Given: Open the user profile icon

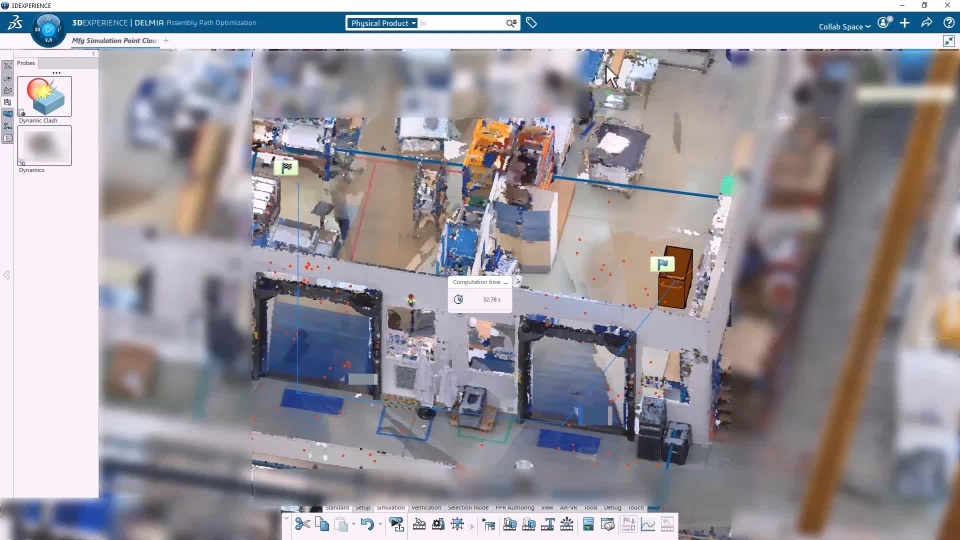Looking at the screenshot, I should 884,23.
